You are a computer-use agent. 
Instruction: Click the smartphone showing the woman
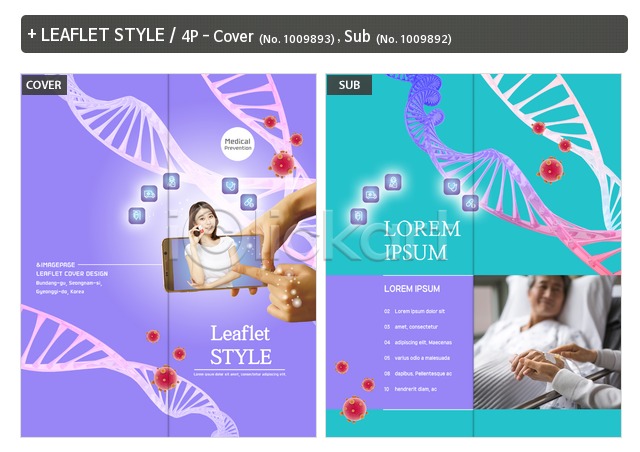point(214,263)
